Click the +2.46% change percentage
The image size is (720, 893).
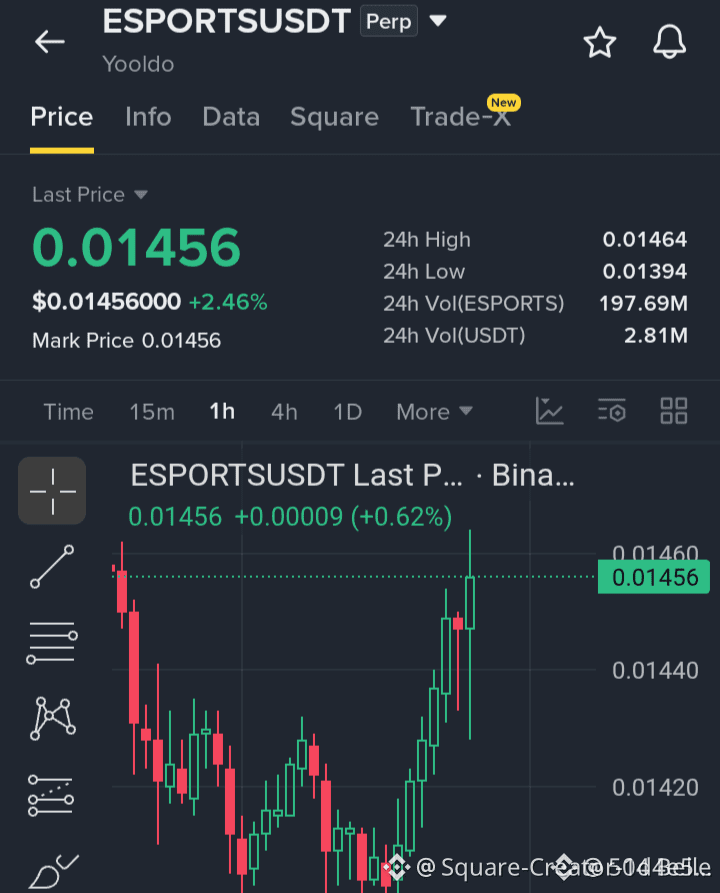(x=228, y=302)
